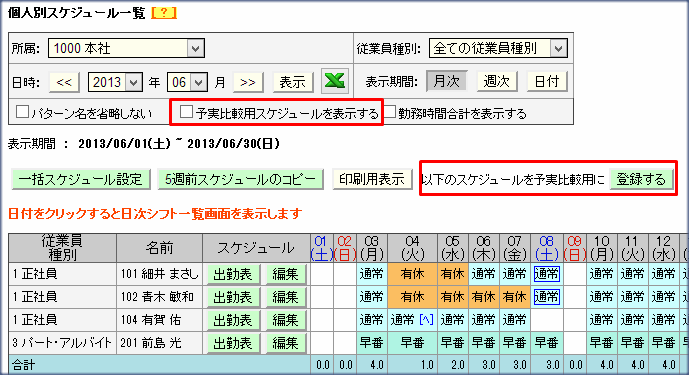Open 出勤表 for 細井 まさし
689x375 pixels.
pyautogui.click(x=233, y=274)
